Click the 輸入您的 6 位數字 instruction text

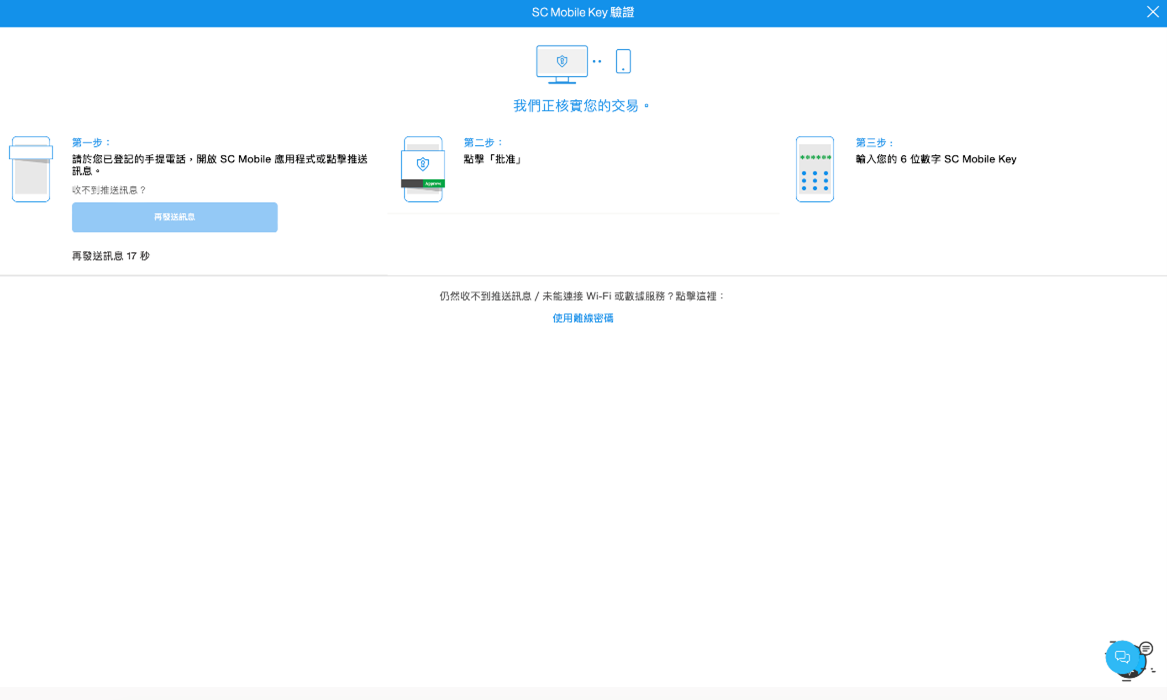(936, 159)
